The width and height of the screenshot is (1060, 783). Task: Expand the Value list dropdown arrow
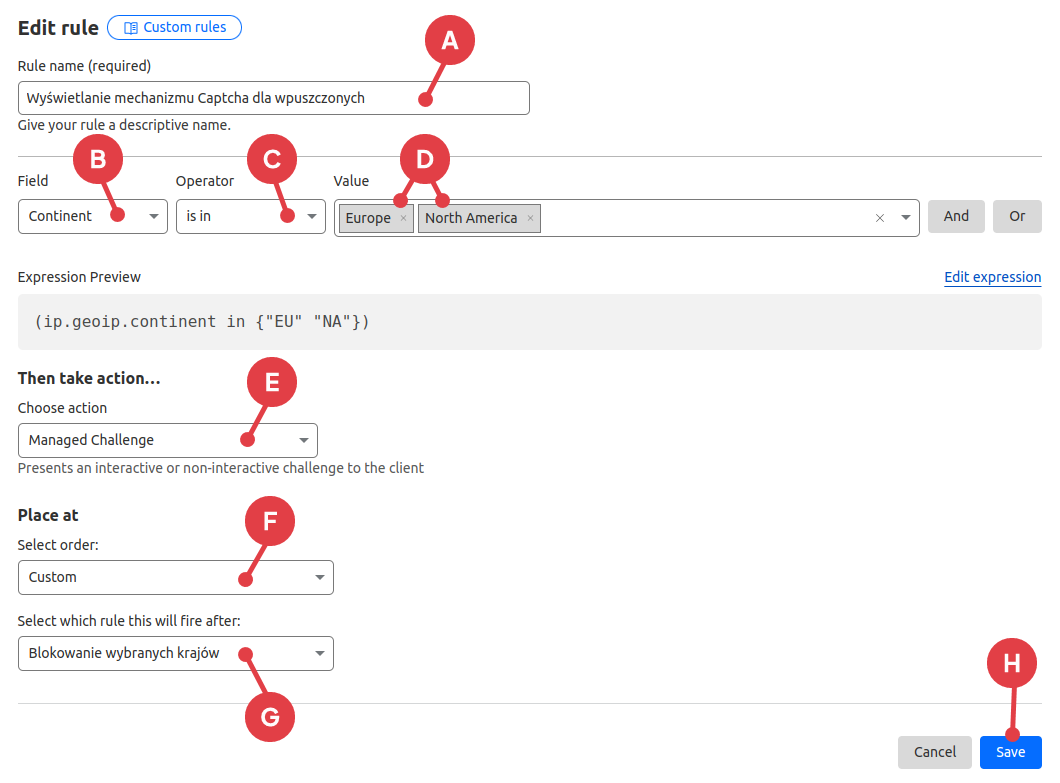pos(905,218)
